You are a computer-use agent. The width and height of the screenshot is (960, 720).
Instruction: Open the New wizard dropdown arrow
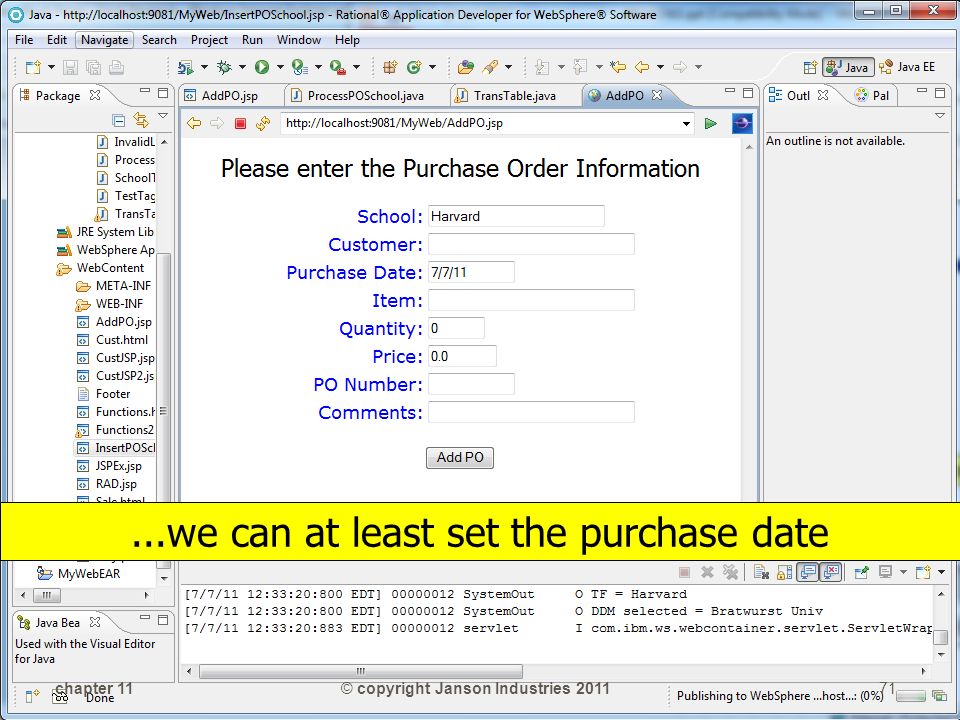coord(51,67)
